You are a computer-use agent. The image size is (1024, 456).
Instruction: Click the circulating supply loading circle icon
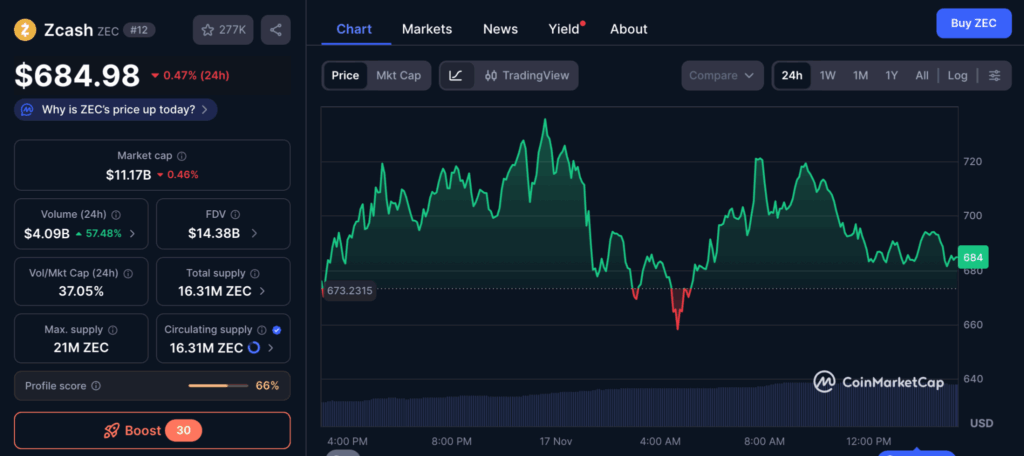(x=254, y=348)
